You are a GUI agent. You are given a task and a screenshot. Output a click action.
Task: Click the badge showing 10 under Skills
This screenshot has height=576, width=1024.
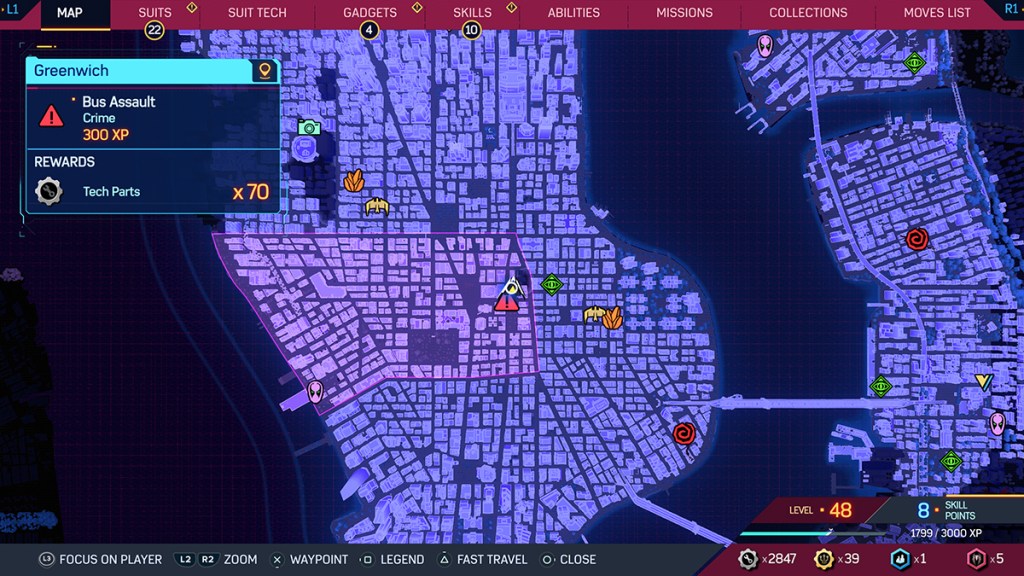pyautogui.click(x=471, y=30)
